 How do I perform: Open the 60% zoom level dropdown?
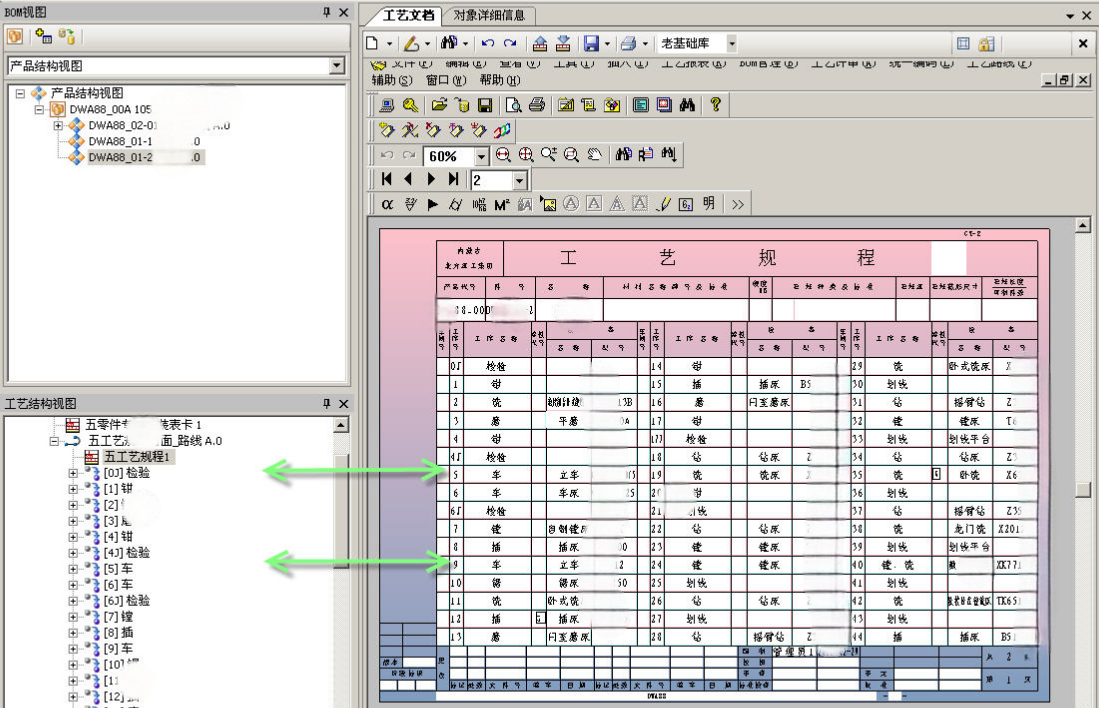point(481,156)
